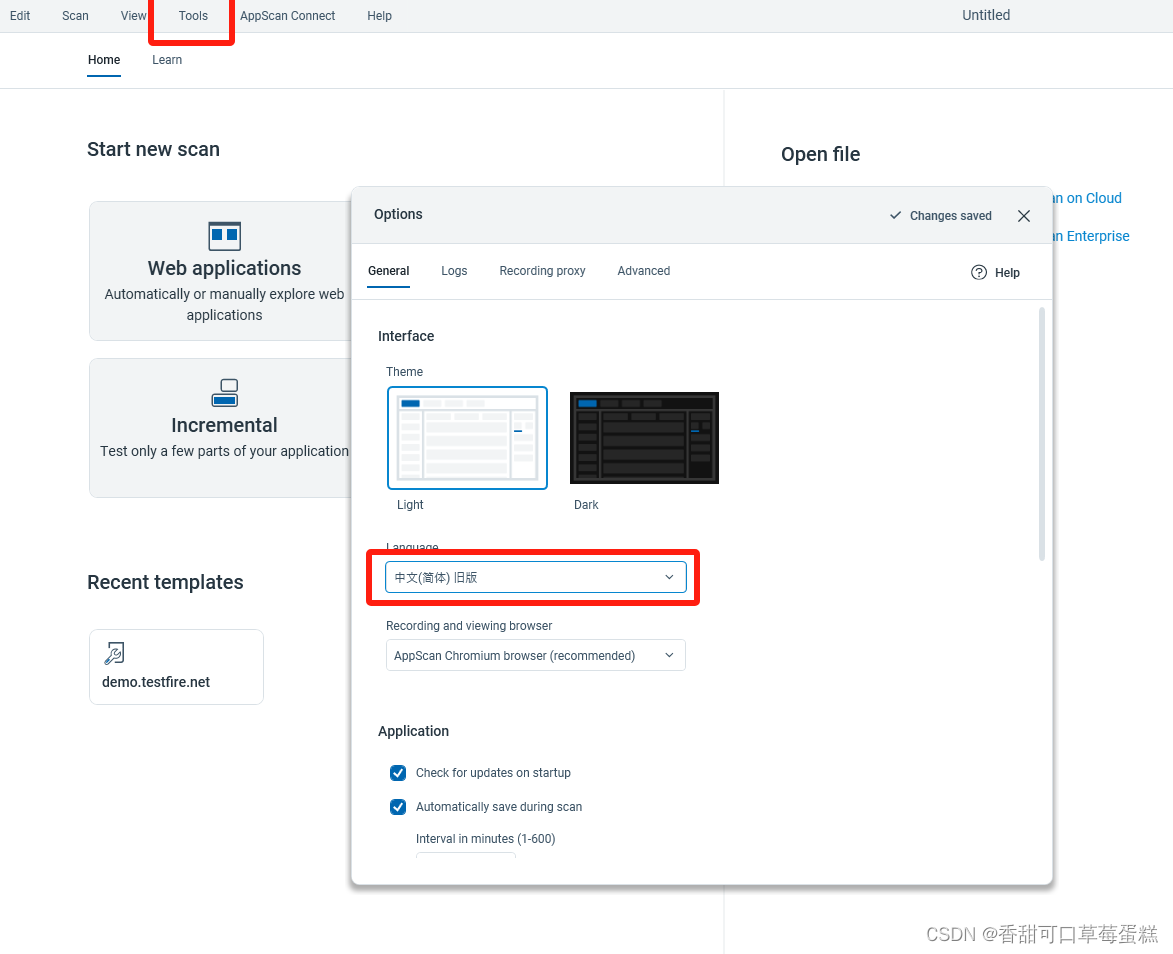Switch to the Learn tab
Screen dimensions: 1173x954
point(166,60)
